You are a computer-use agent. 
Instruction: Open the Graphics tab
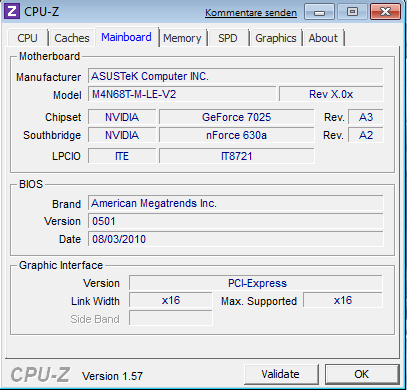[276, 38]
